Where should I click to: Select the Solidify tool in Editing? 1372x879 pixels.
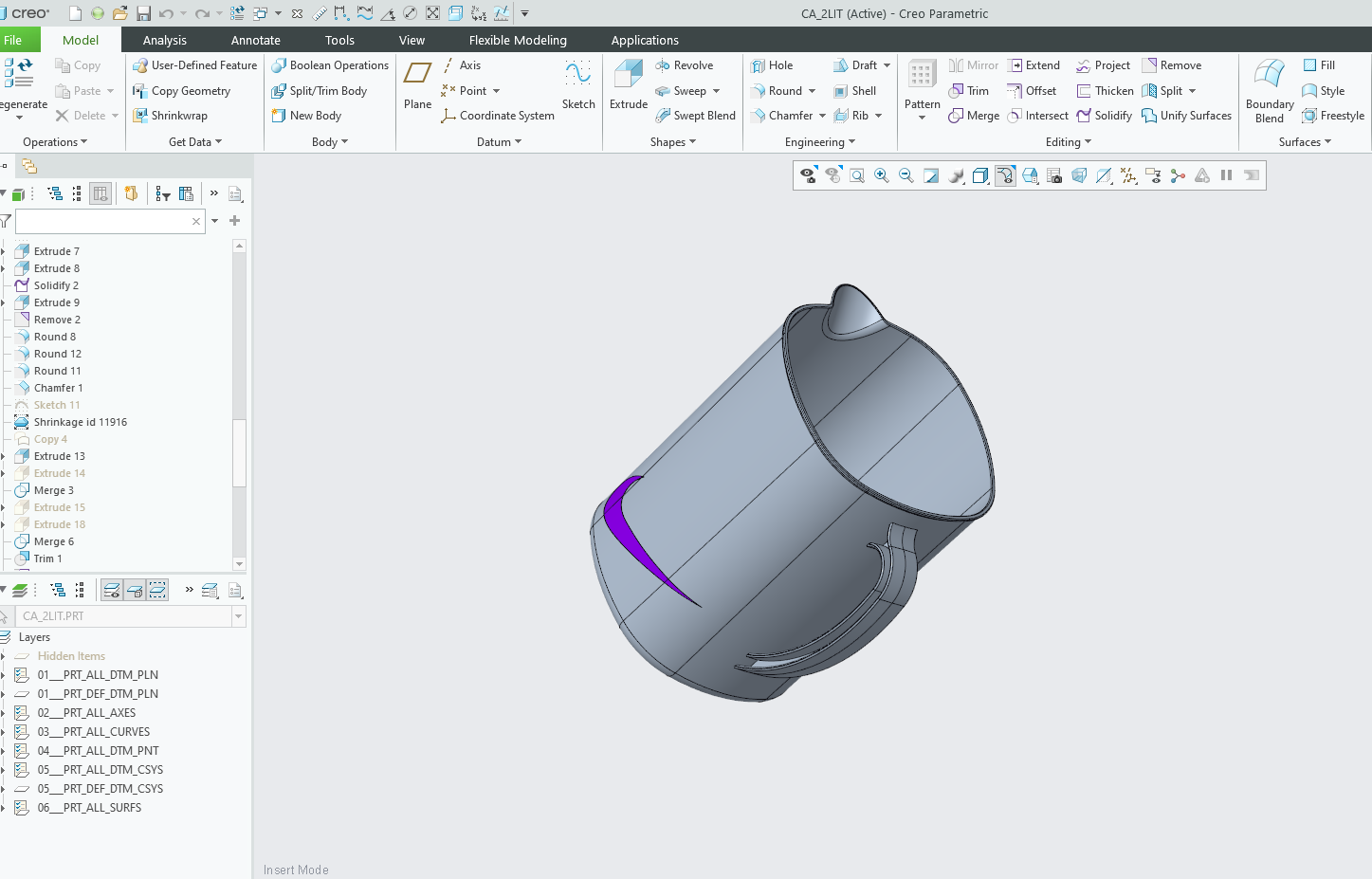pyautogui.click(x=1104, y=116)
